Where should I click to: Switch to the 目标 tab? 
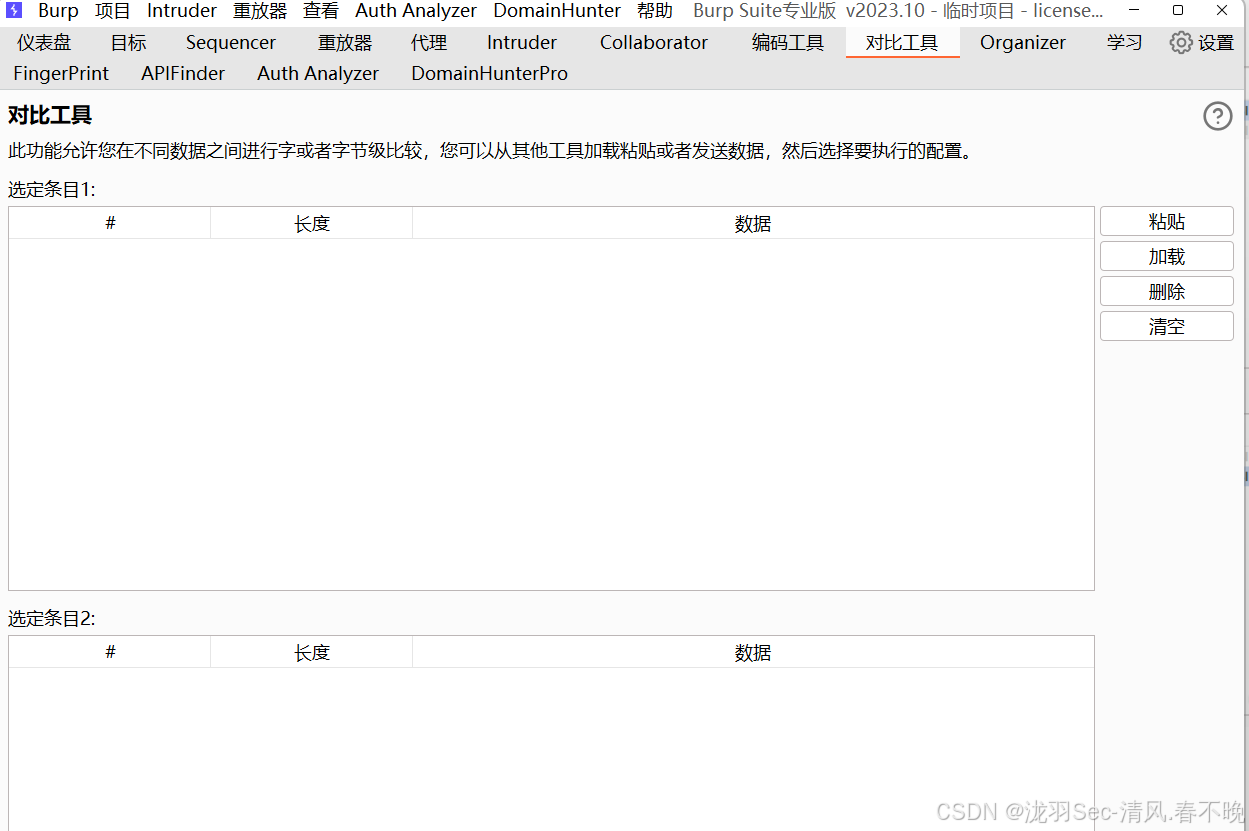(128, 43)
